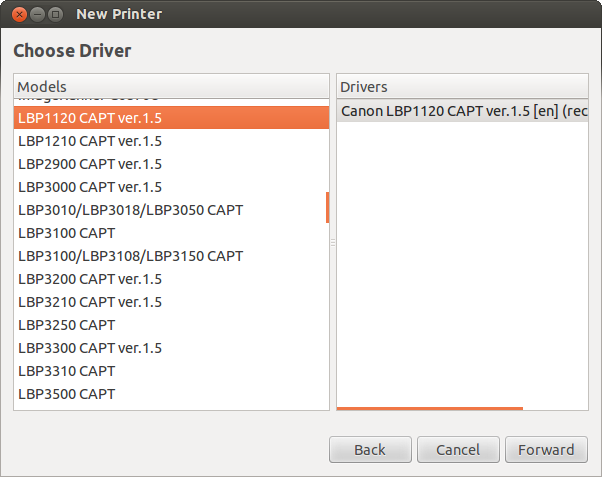Select Canon LBP1120 CAPT driver entry
Screen dimensions: 602x477
pos(462,111)
